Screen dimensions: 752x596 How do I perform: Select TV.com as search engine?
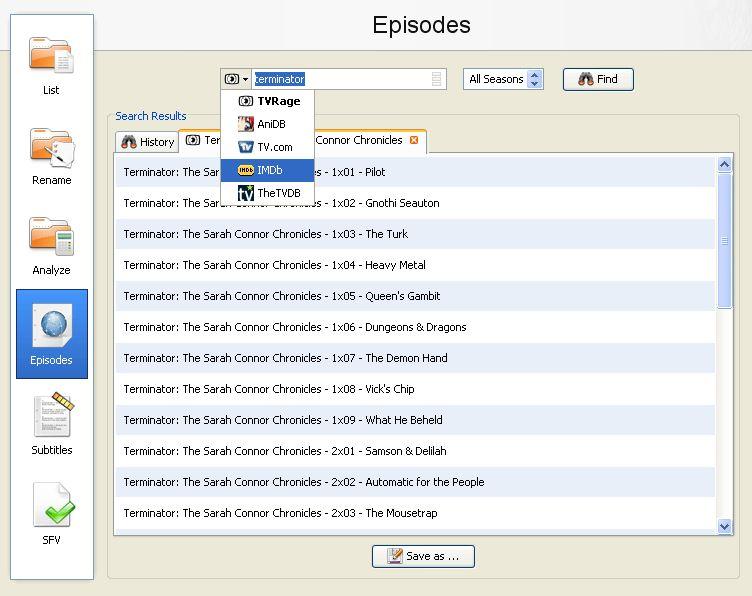268,147
